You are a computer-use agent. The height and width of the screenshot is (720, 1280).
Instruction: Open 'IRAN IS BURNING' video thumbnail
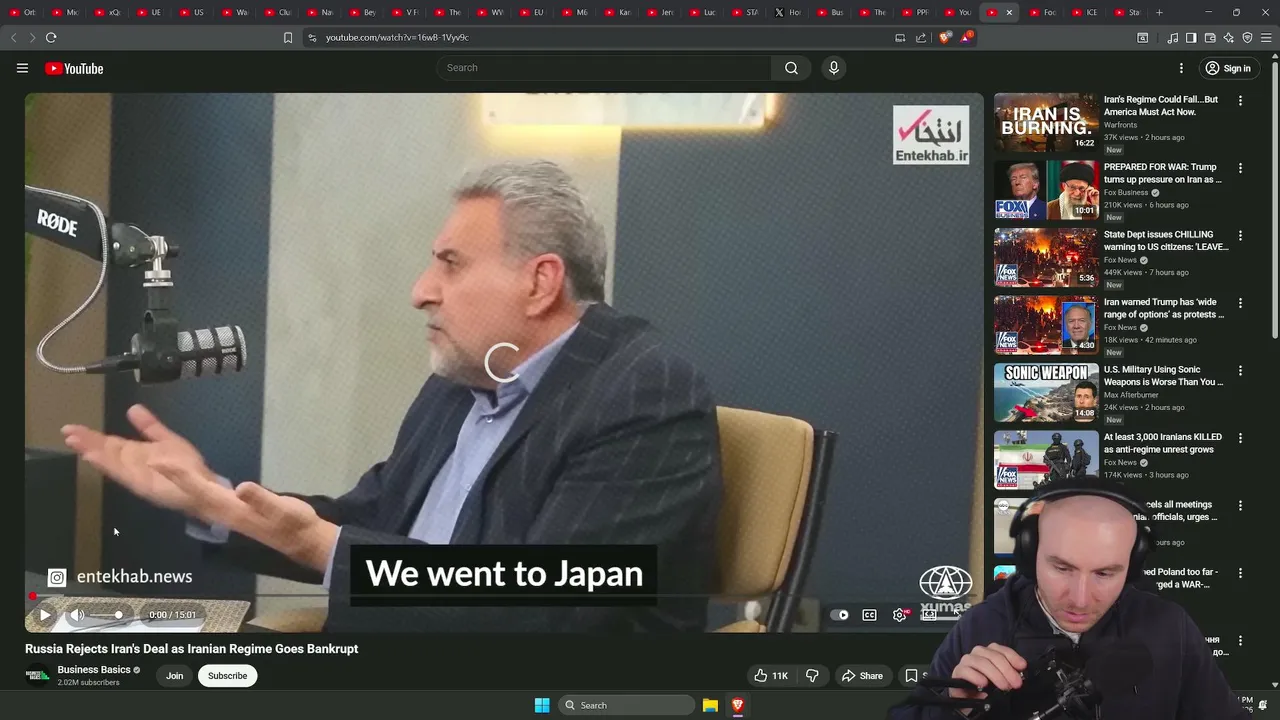1046,123
